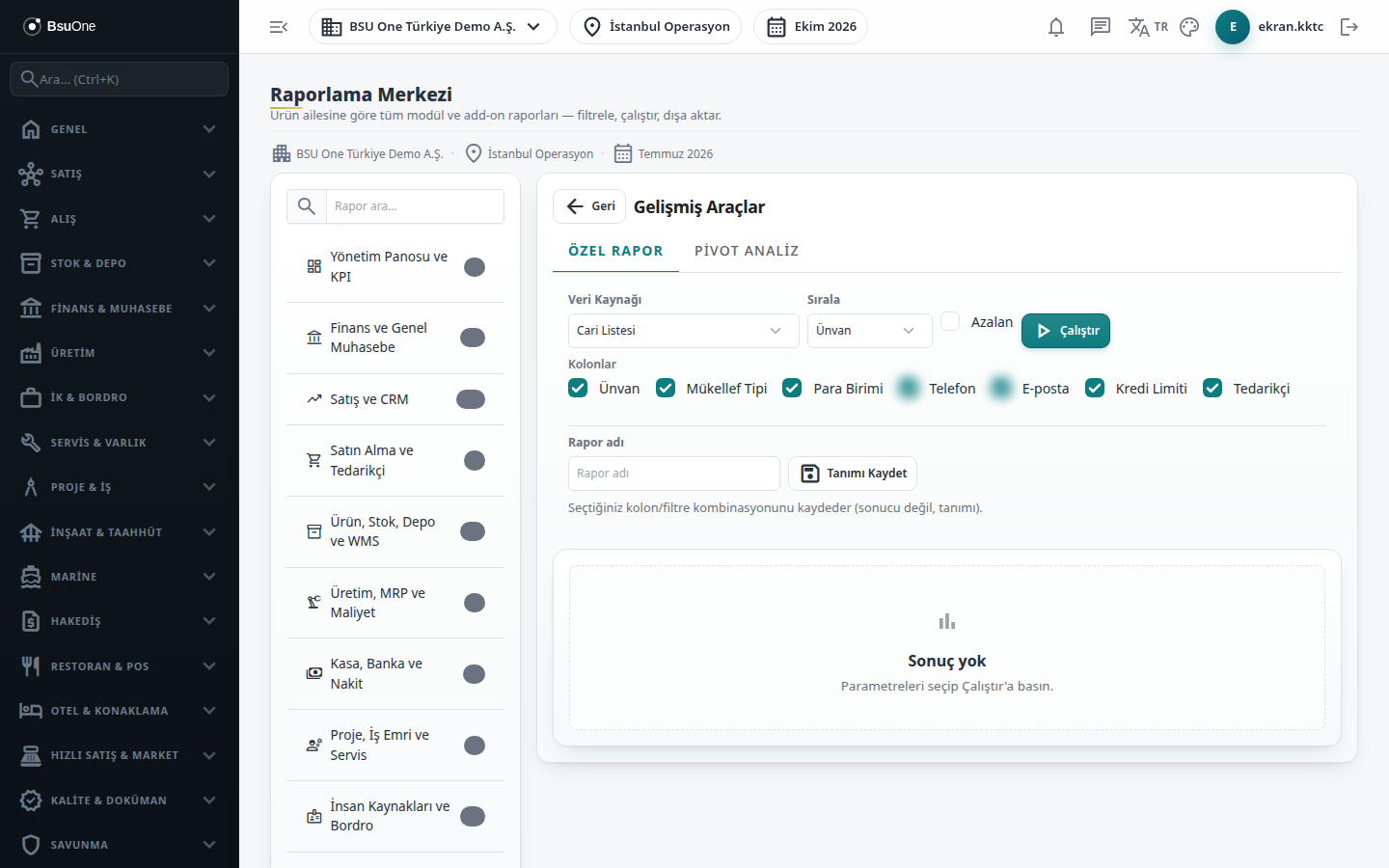This screenshot has width=1389, height=868.
Task: Click the Ekim 2026 period button
Action: click(x=810, y=27)
